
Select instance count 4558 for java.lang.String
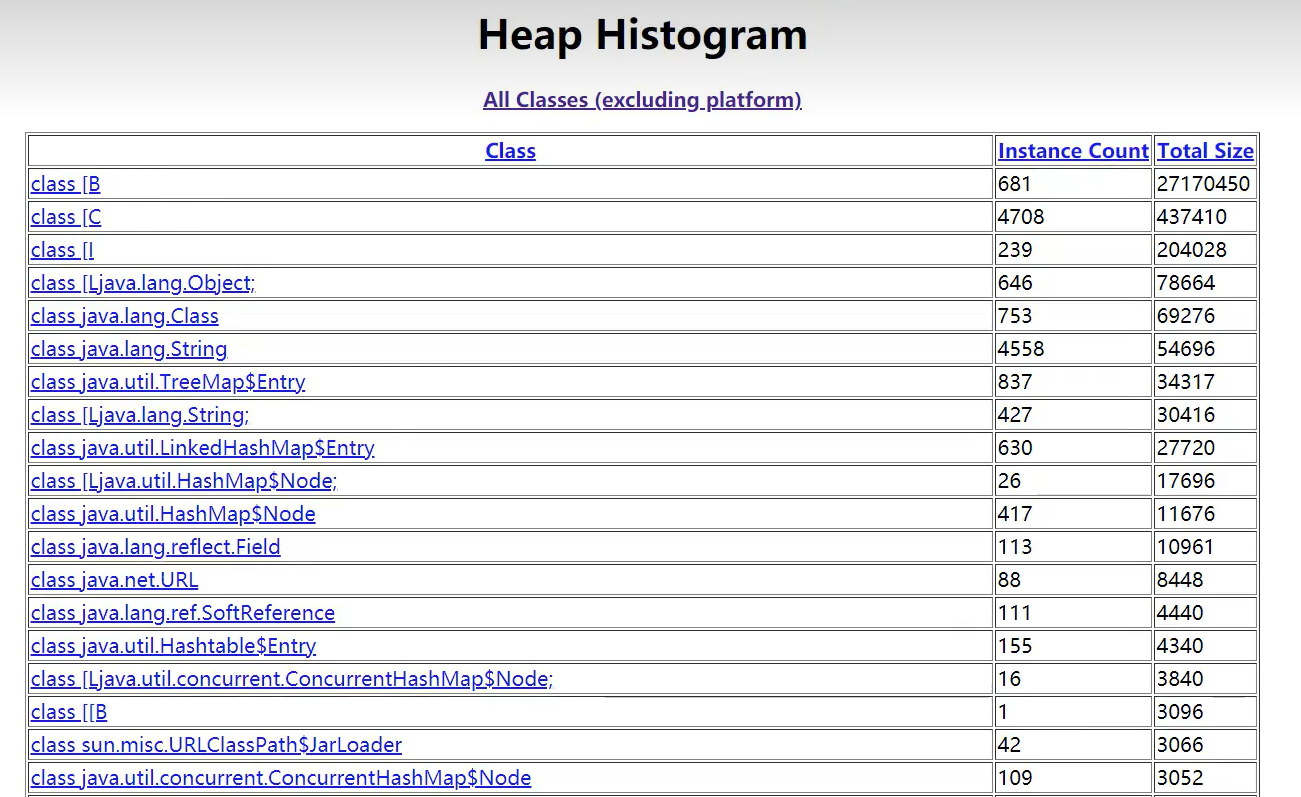(1021, 349)
